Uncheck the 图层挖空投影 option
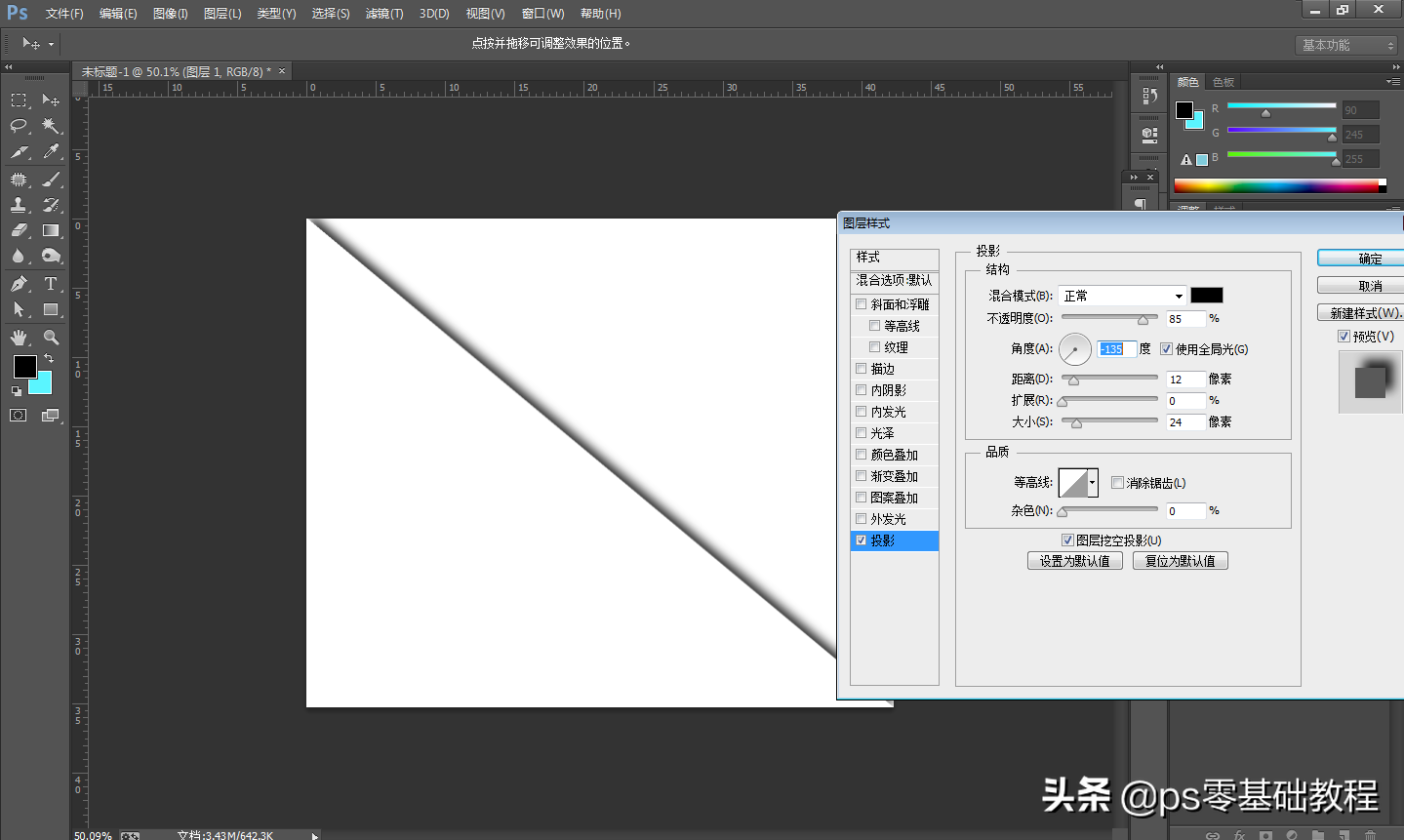The image size is (1404, 840). click(x=1067, y=540)
